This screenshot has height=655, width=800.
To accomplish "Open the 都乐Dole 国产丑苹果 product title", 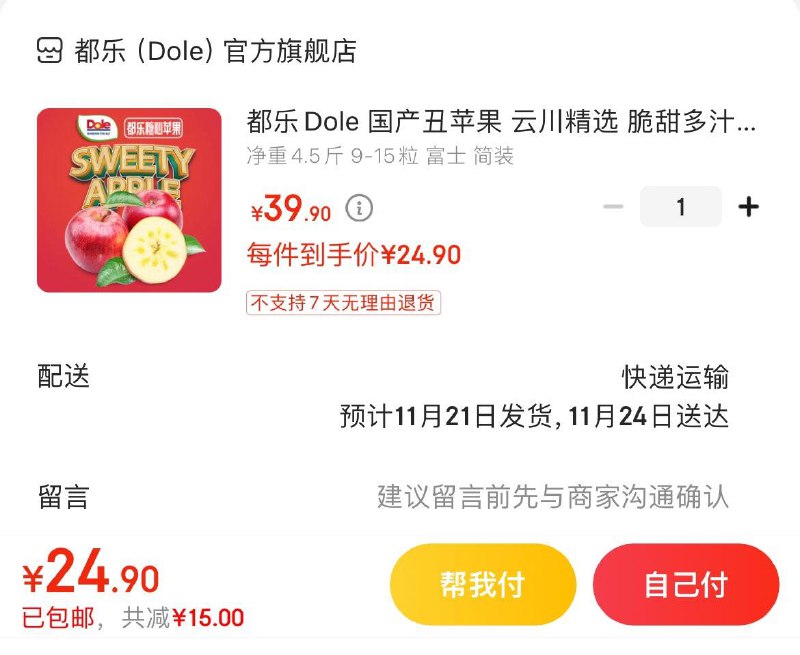I will [501, 123].
